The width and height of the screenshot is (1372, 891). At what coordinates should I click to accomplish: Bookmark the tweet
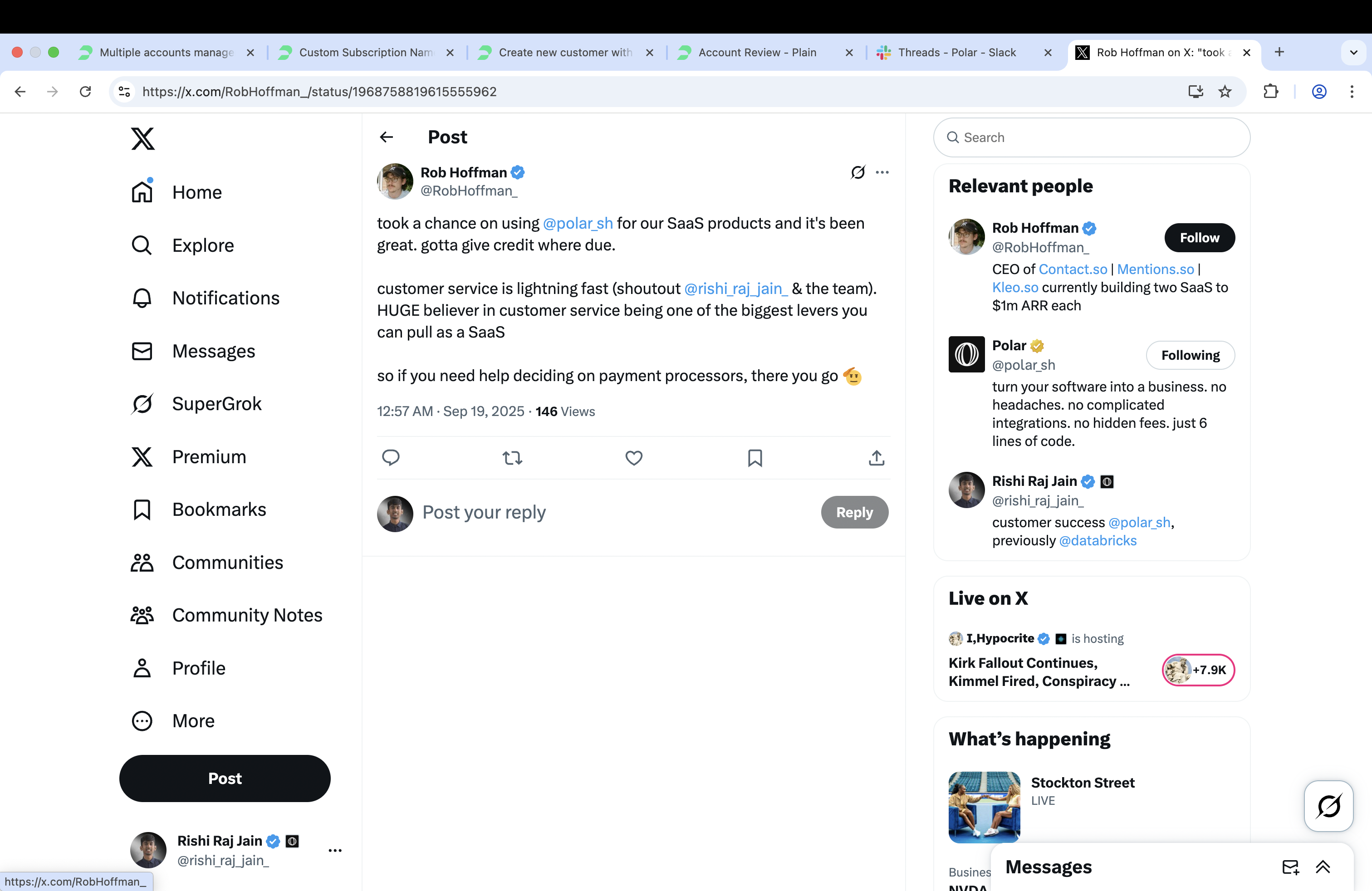tap(755, 458)
